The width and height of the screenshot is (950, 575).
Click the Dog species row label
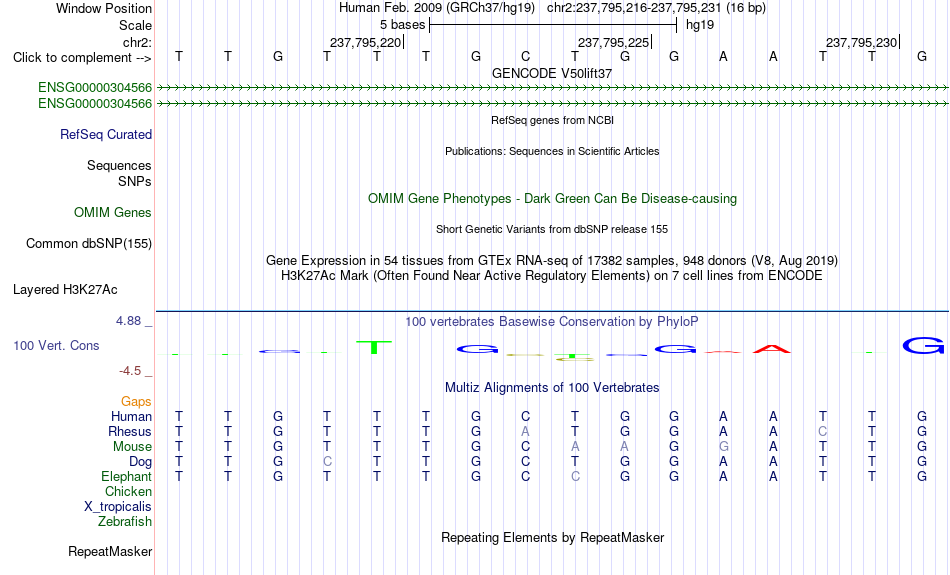(140, 462)
